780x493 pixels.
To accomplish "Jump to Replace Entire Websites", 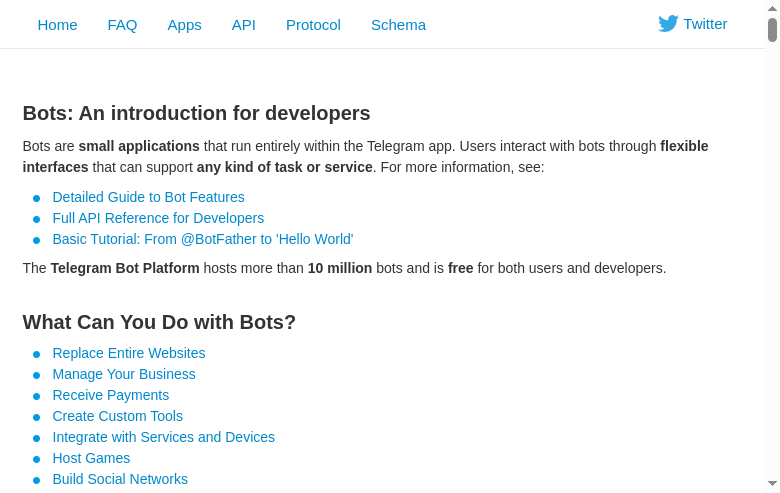I will [129, 353].
